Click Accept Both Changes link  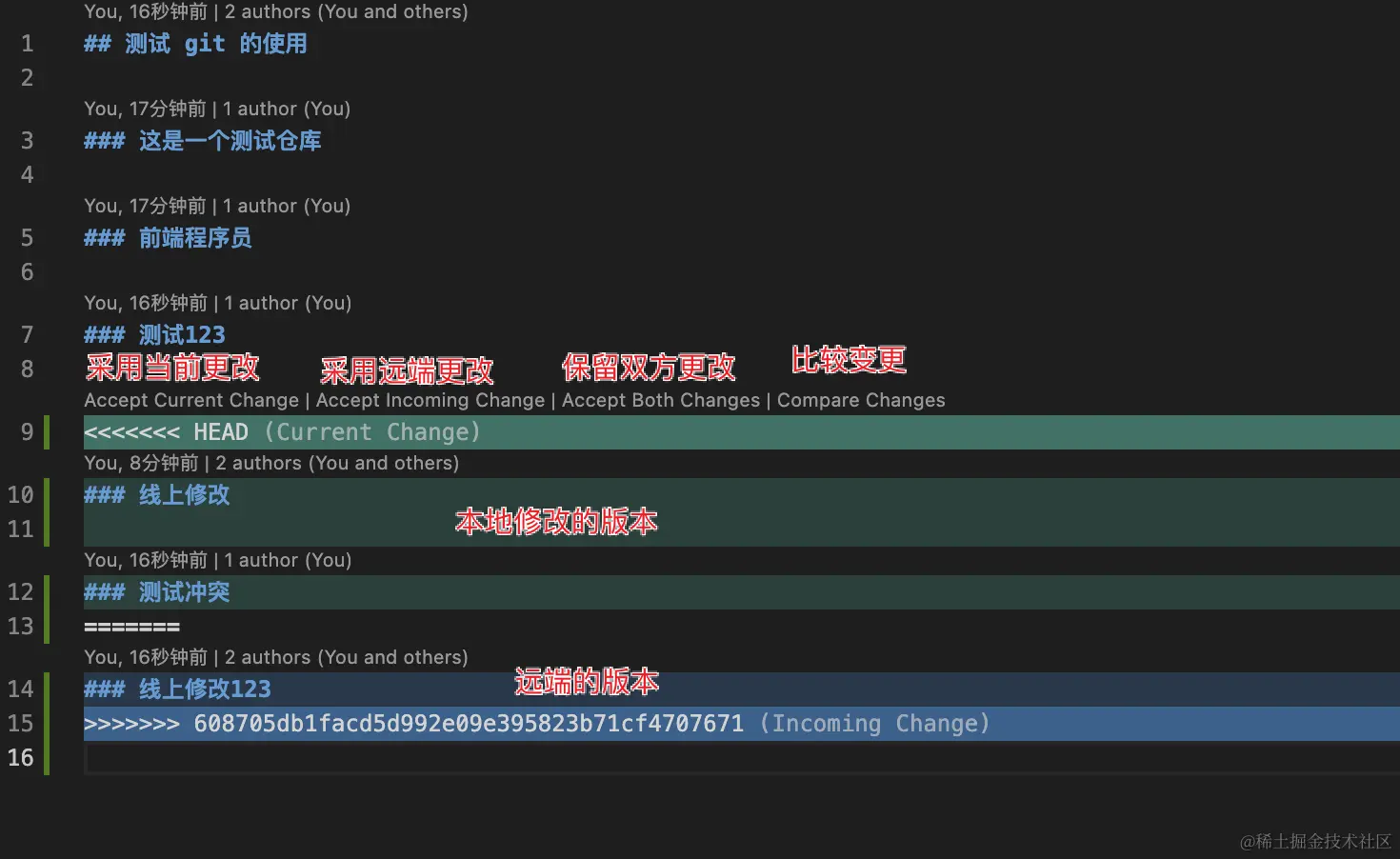661,400
